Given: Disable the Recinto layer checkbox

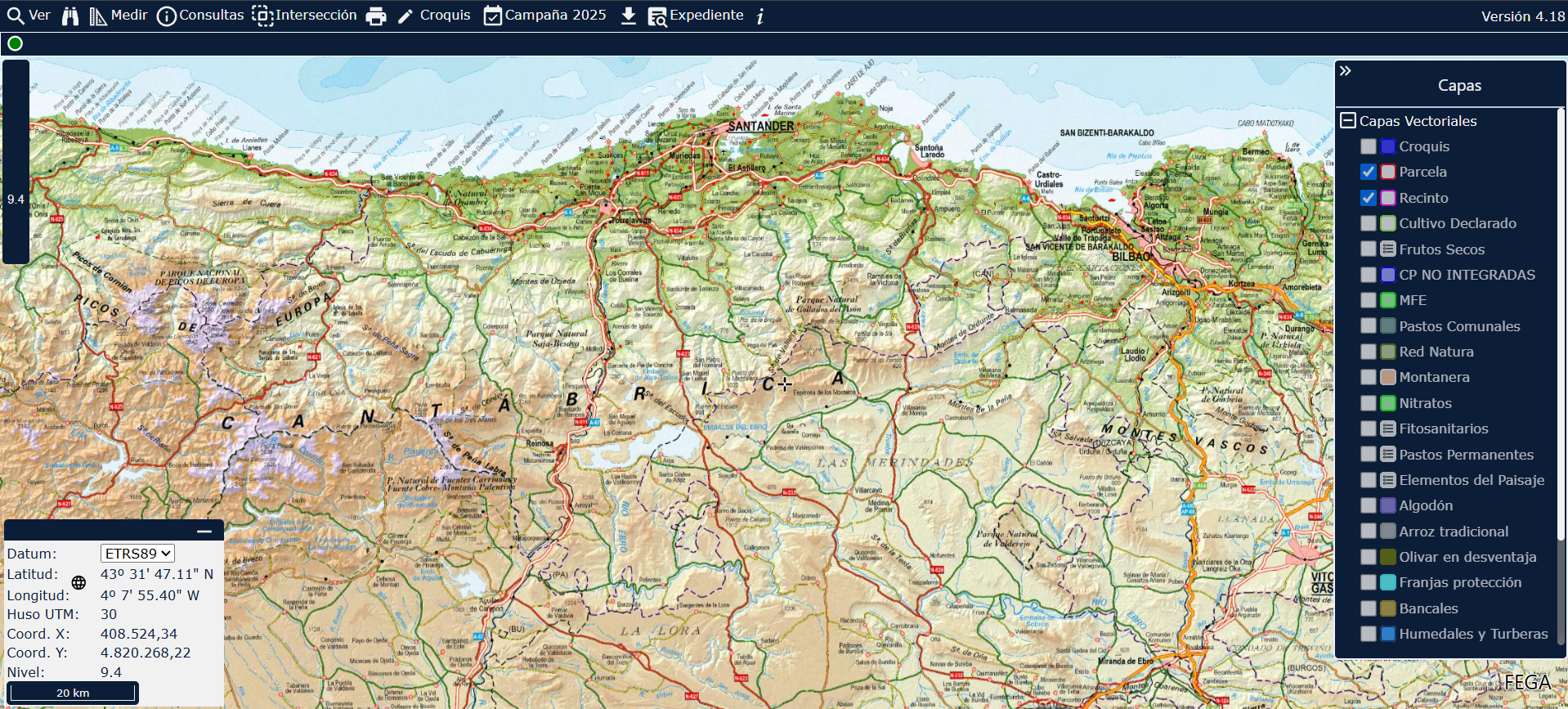Looking at the screenshot, I should [1368, 198].
